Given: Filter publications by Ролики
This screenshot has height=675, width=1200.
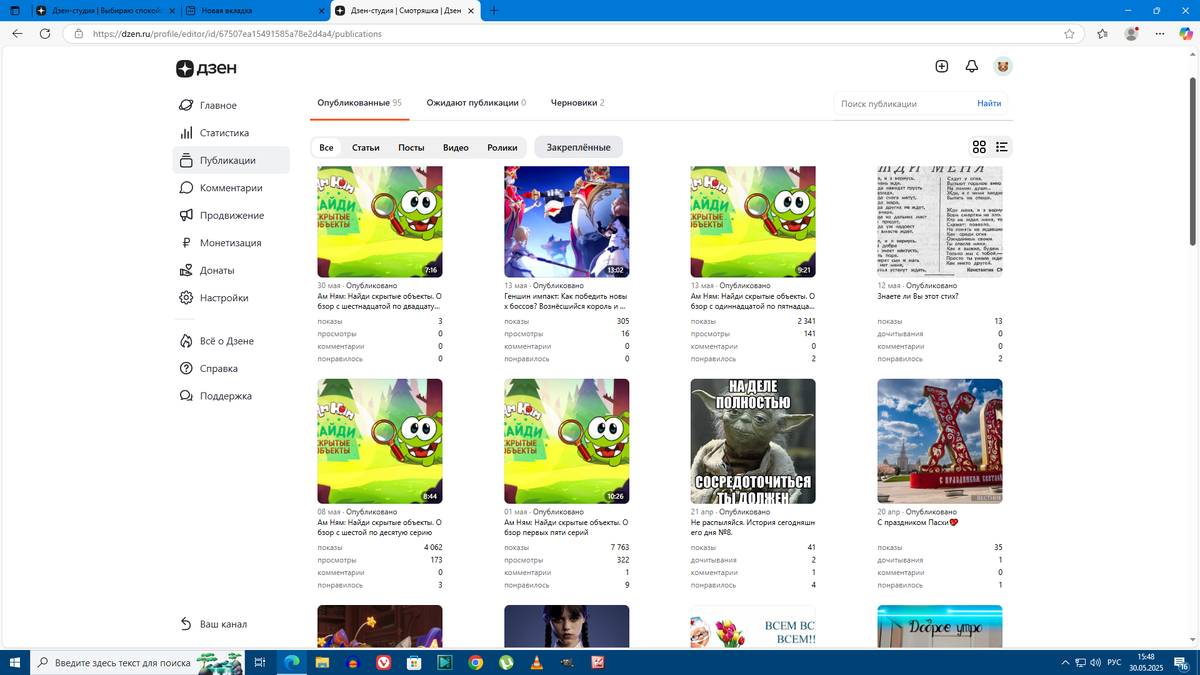Looking at the screenshot, I should [502, 147].
